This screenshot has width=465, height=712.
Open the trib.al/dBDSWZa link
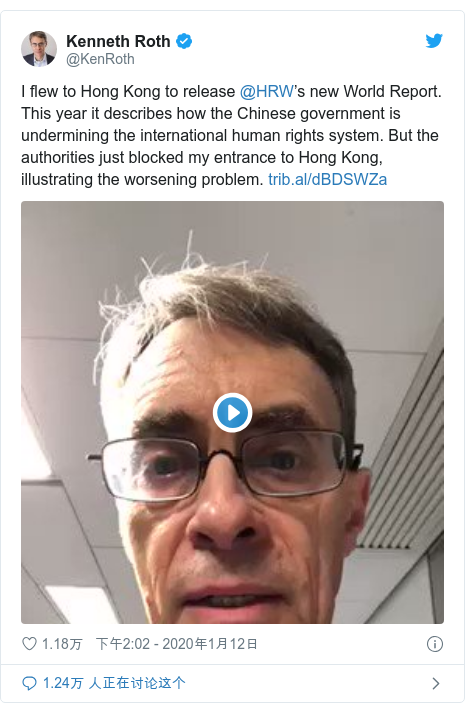click(x=327, y=179)
